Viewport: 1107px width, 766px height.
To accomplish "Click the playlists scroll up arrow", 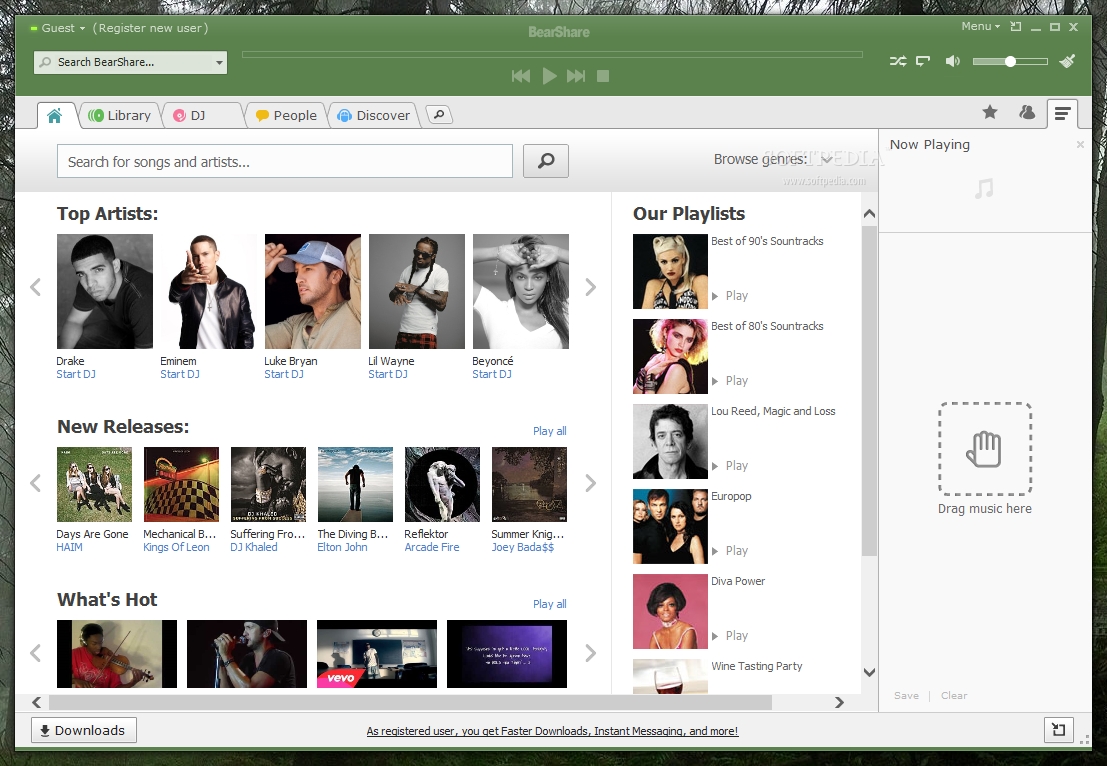I will (869, 213).
